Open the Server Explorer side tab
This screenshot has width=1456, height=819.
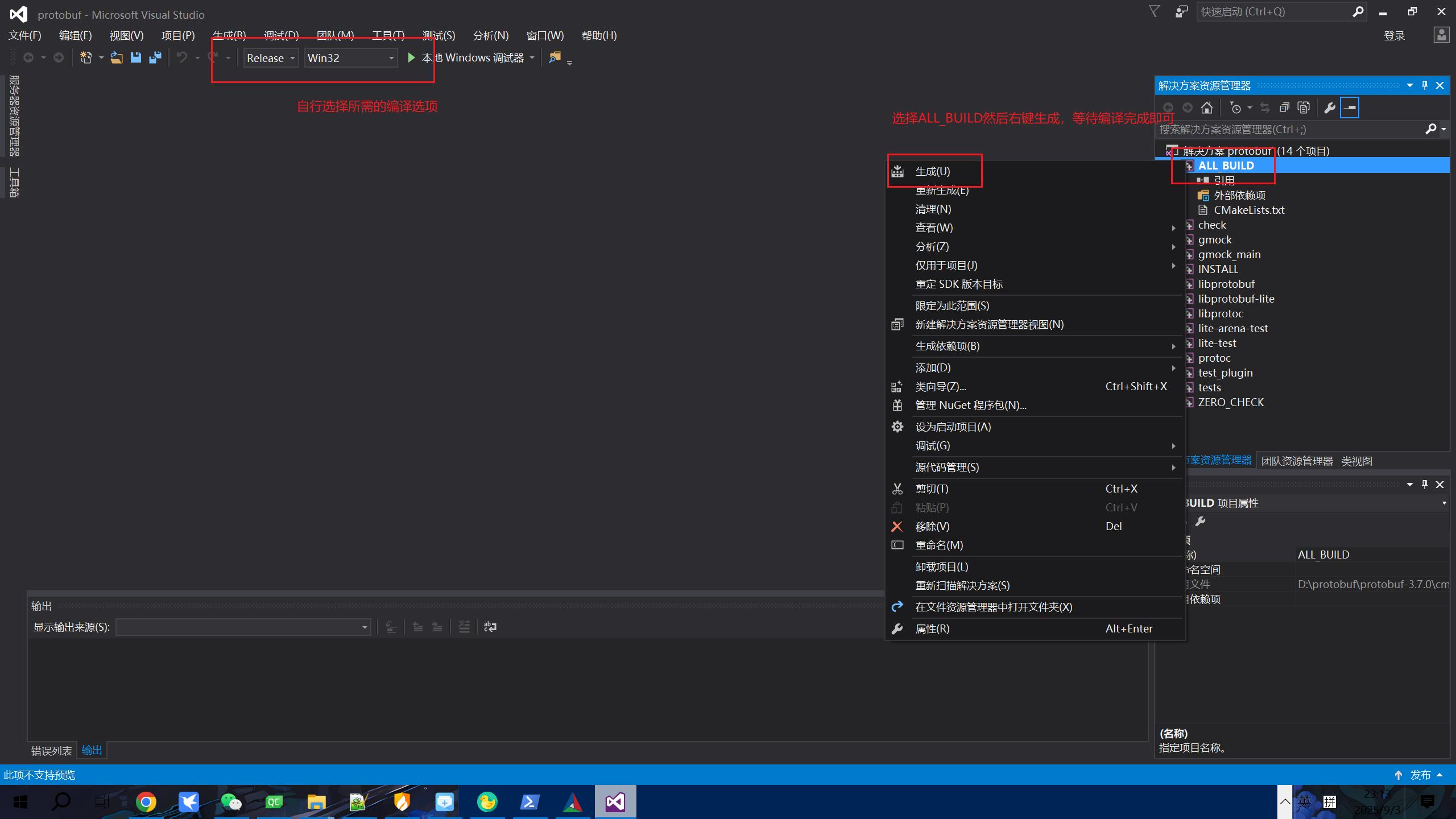pos(15,115)
